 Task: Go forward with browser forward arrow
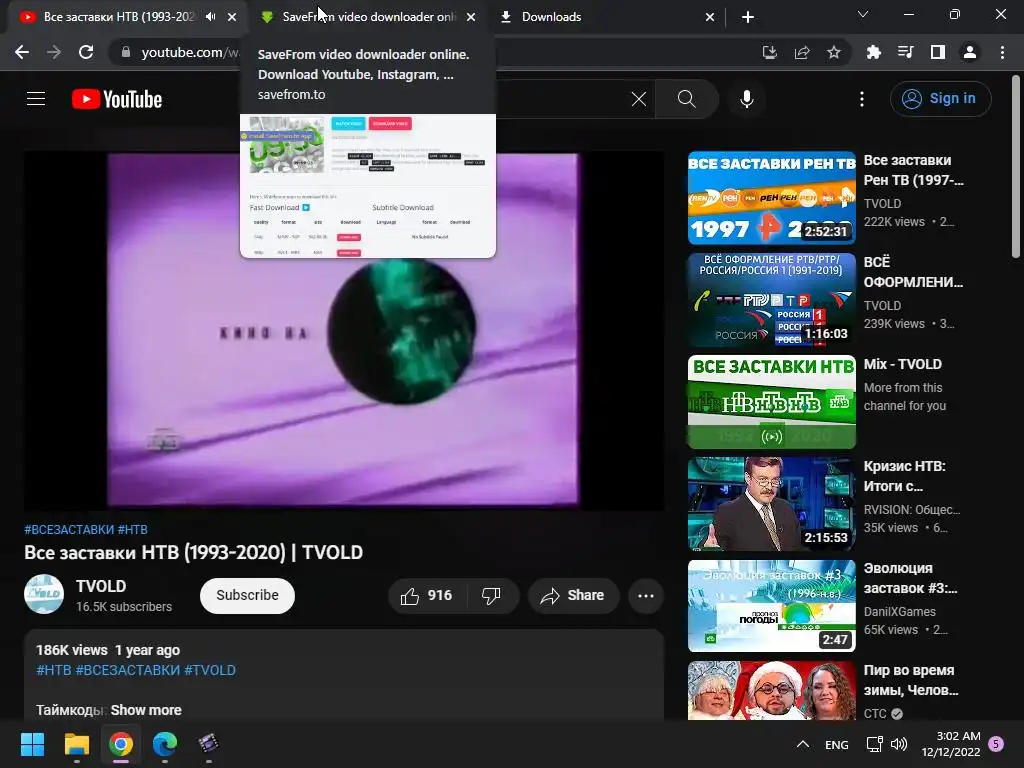click(x=54, y=52)
